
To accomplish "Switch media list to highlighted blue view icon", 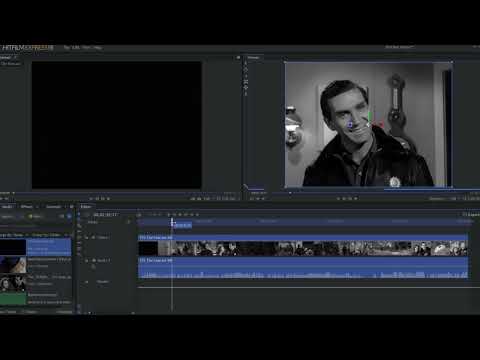I will [69, 216].
